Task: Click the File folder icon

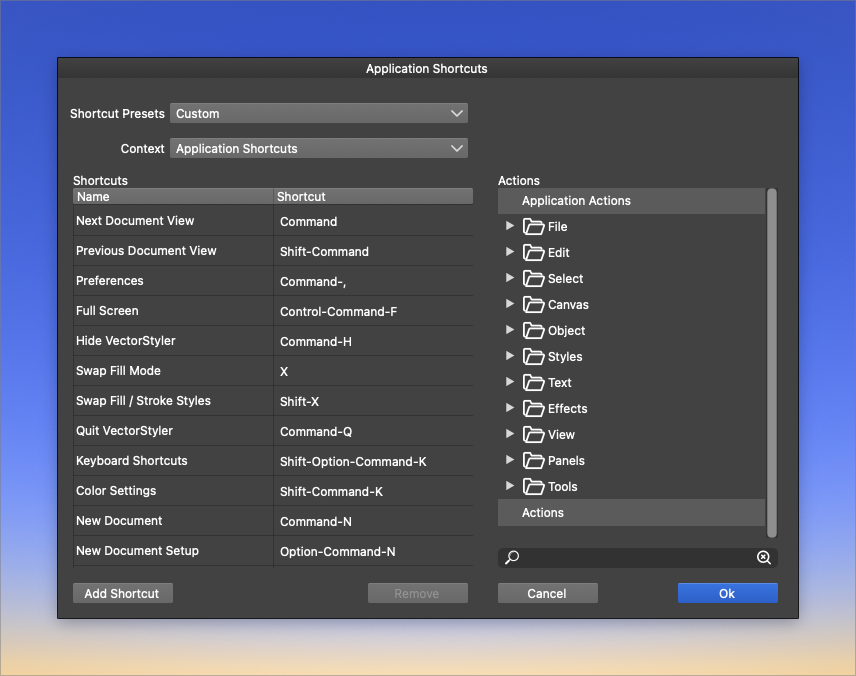Action: tap(533, 227)
